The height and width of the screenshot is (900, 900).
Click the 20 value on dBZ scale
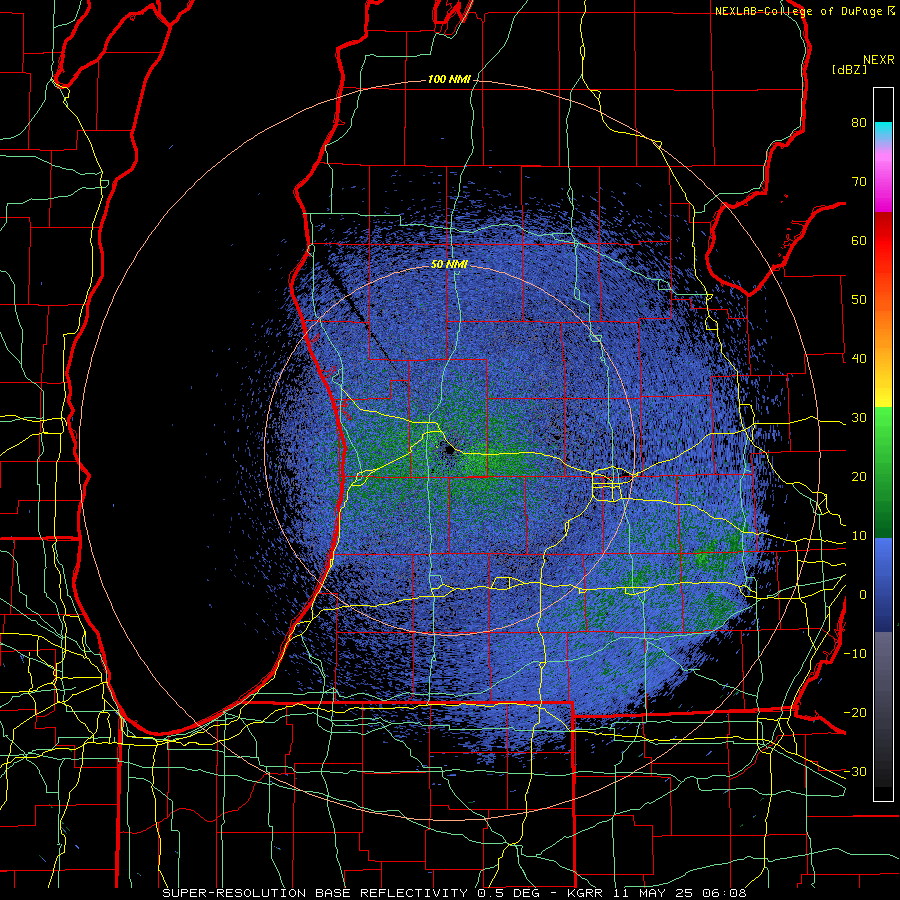[x=859, y=477]
